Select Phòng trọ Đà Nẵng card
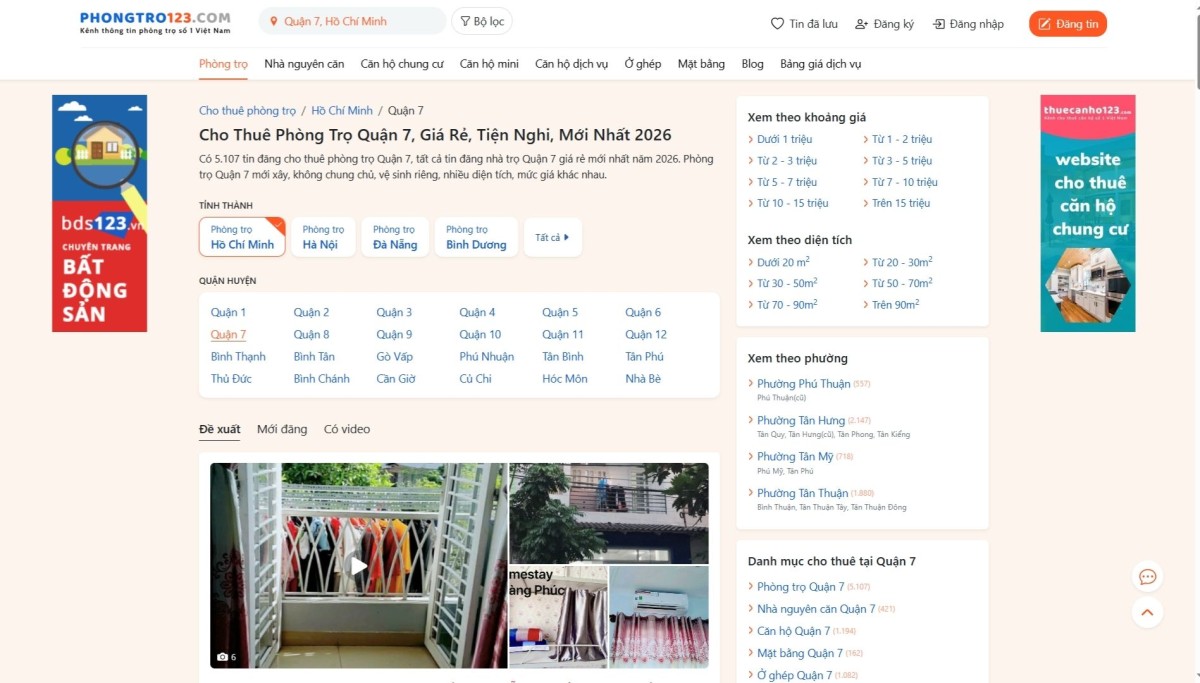This screenshot has width=1200, height=683. (395, 237)
